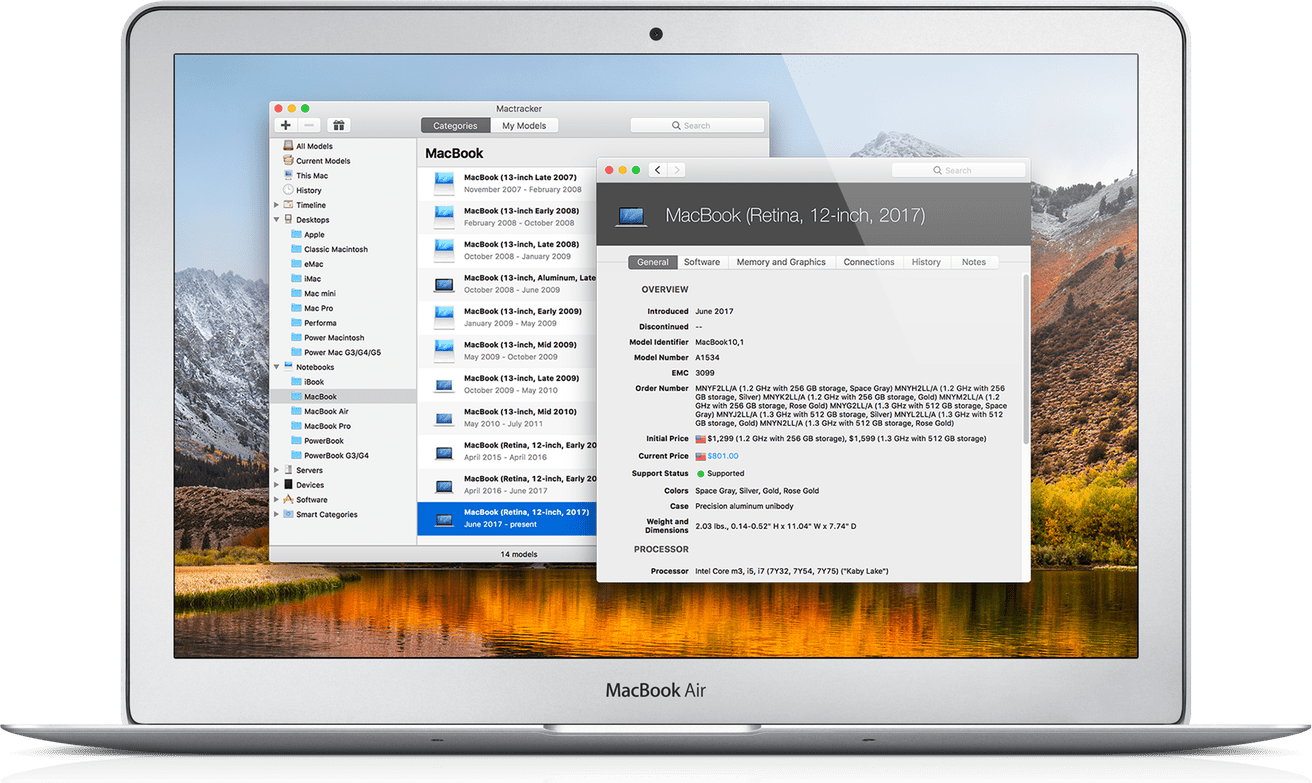Click the Desktops computer icon
Image resolution: width=1312 pixels, height=783 pixels.
tap(288, 219)
